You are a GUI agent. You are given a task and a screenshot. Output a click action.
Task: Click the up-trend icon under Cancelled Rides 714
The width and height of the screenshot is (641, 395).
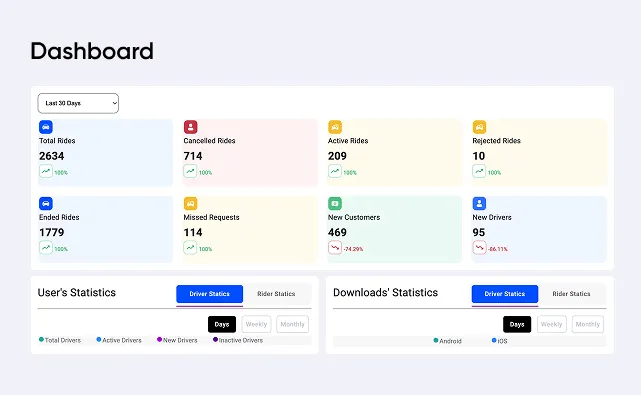190,171
